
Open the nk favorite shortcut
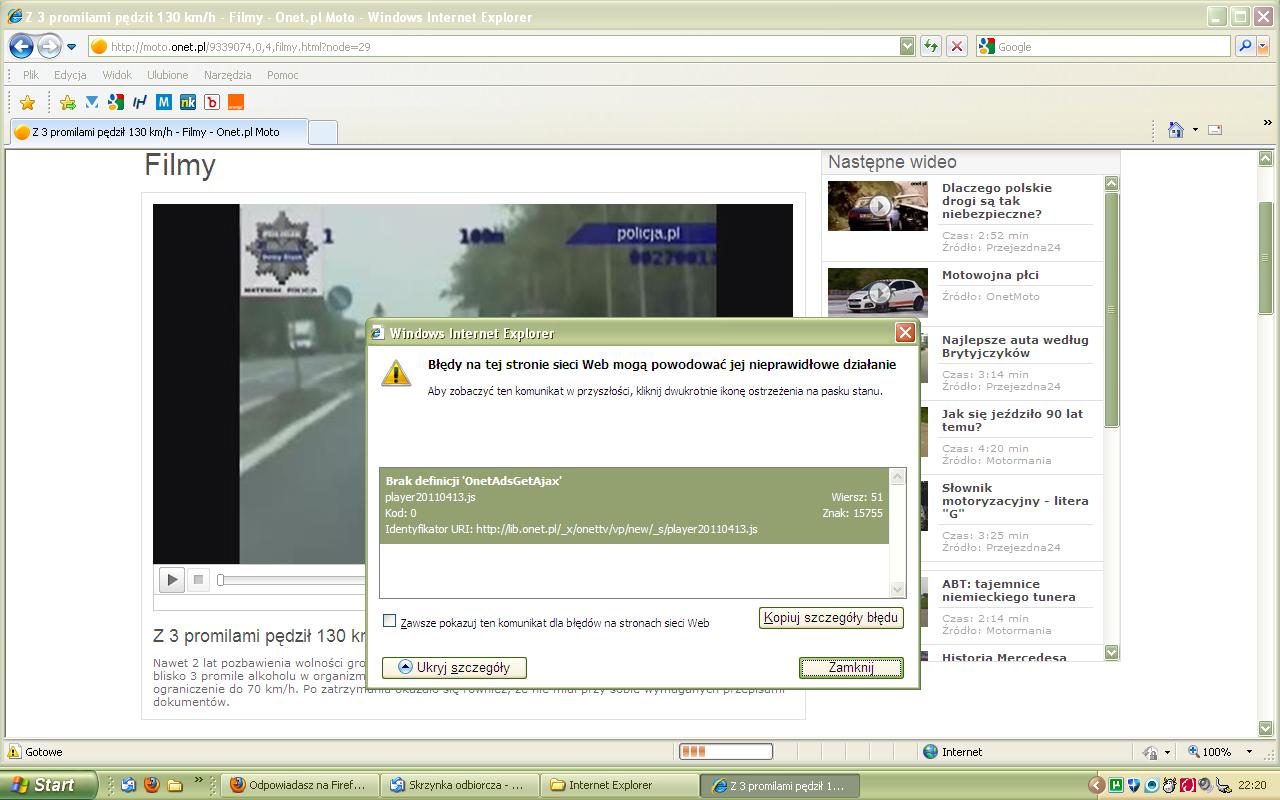(188, 102)
